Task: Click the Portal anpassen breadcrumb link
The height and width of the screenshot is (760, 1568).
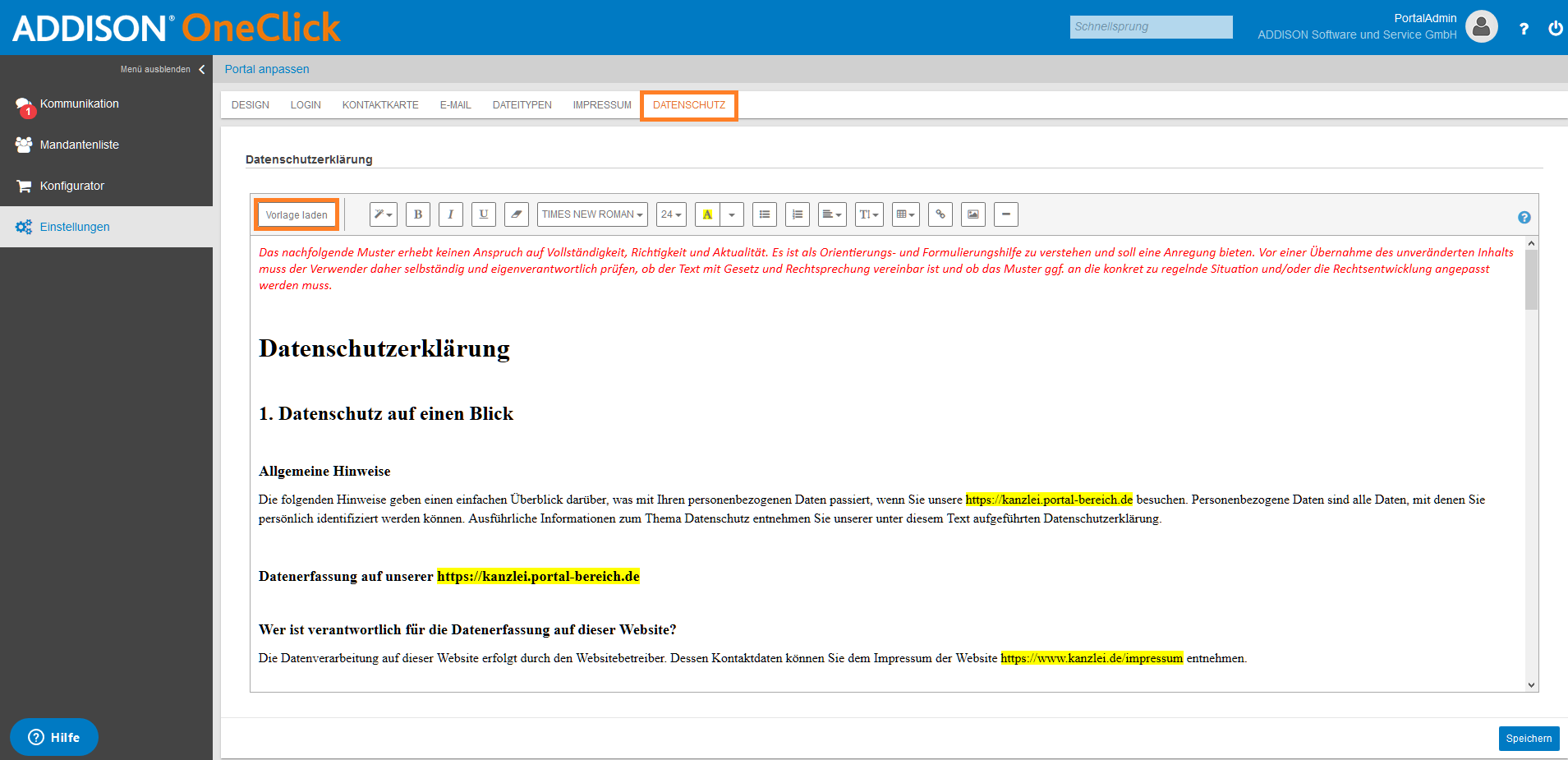Action: pyautogui.click(x=267, y=69)
